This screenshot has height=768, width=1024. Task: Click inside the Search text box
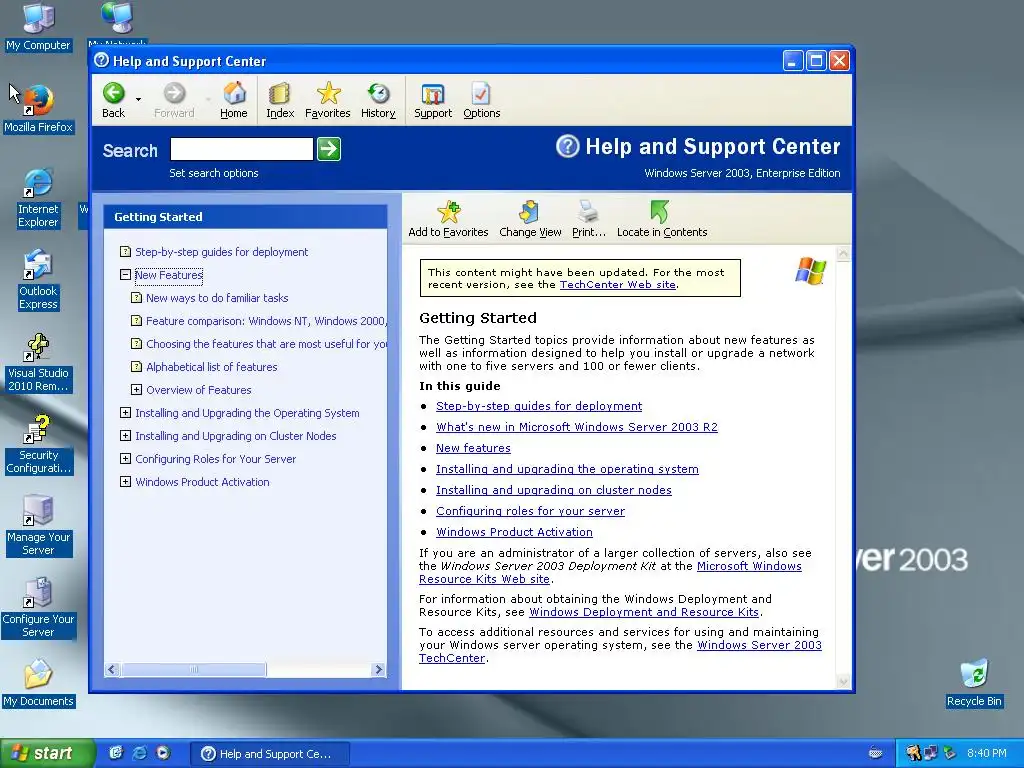[x=241, y=149]
